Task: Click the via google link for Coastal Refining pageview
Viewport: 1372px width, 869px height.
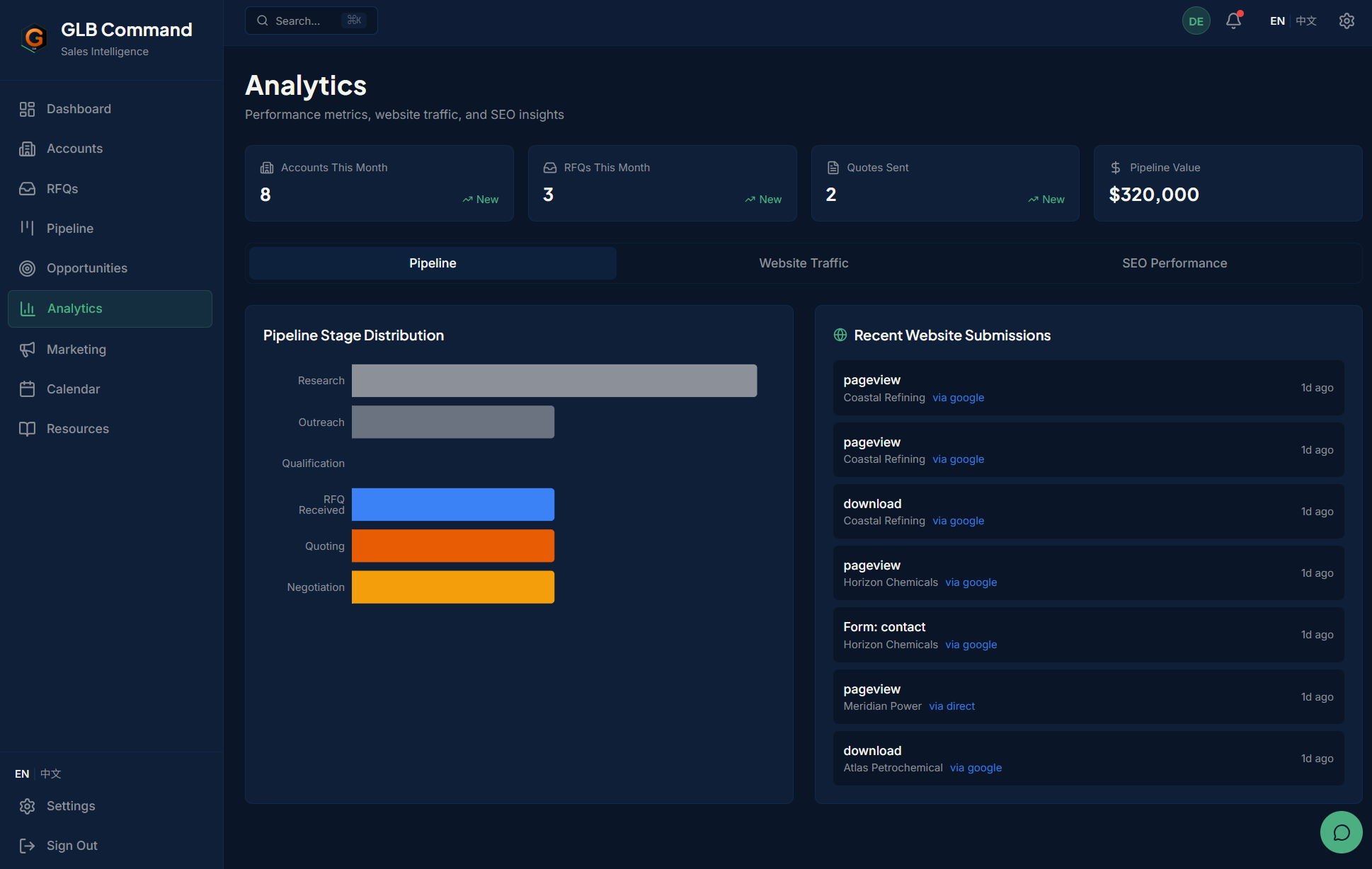Action: (958, 397)
